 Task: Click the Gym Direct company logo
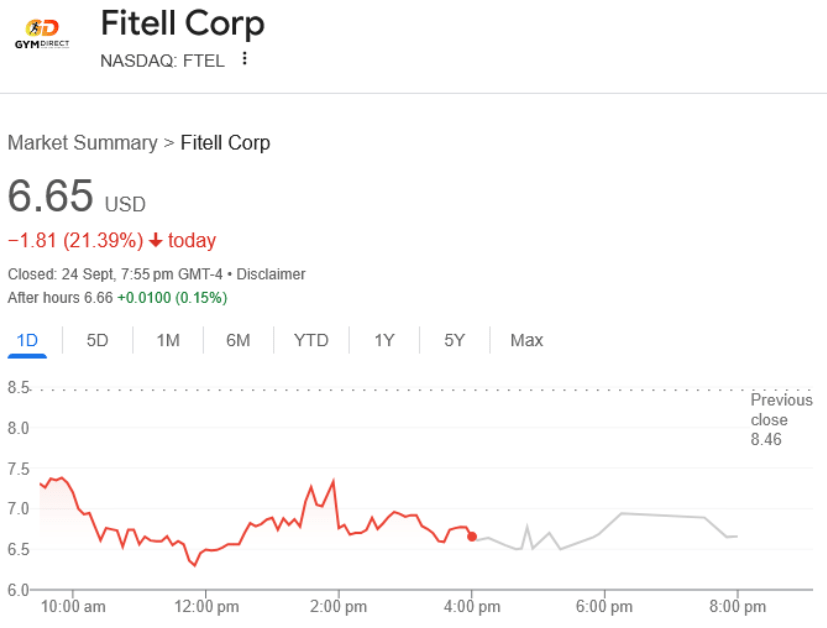[x=40, y=31]
